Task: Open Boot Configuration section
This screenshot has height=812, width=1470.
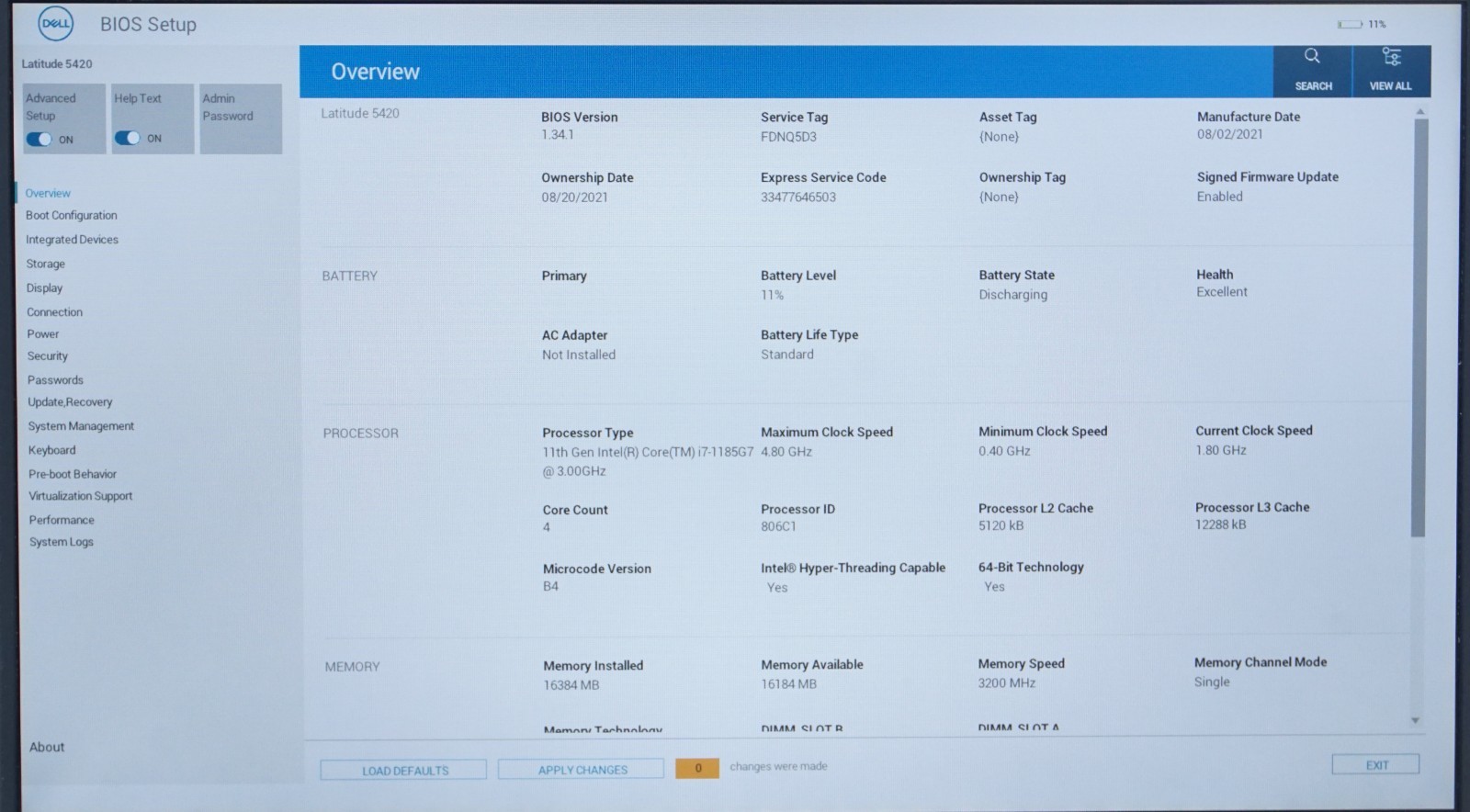Action: tap(72, 215)
